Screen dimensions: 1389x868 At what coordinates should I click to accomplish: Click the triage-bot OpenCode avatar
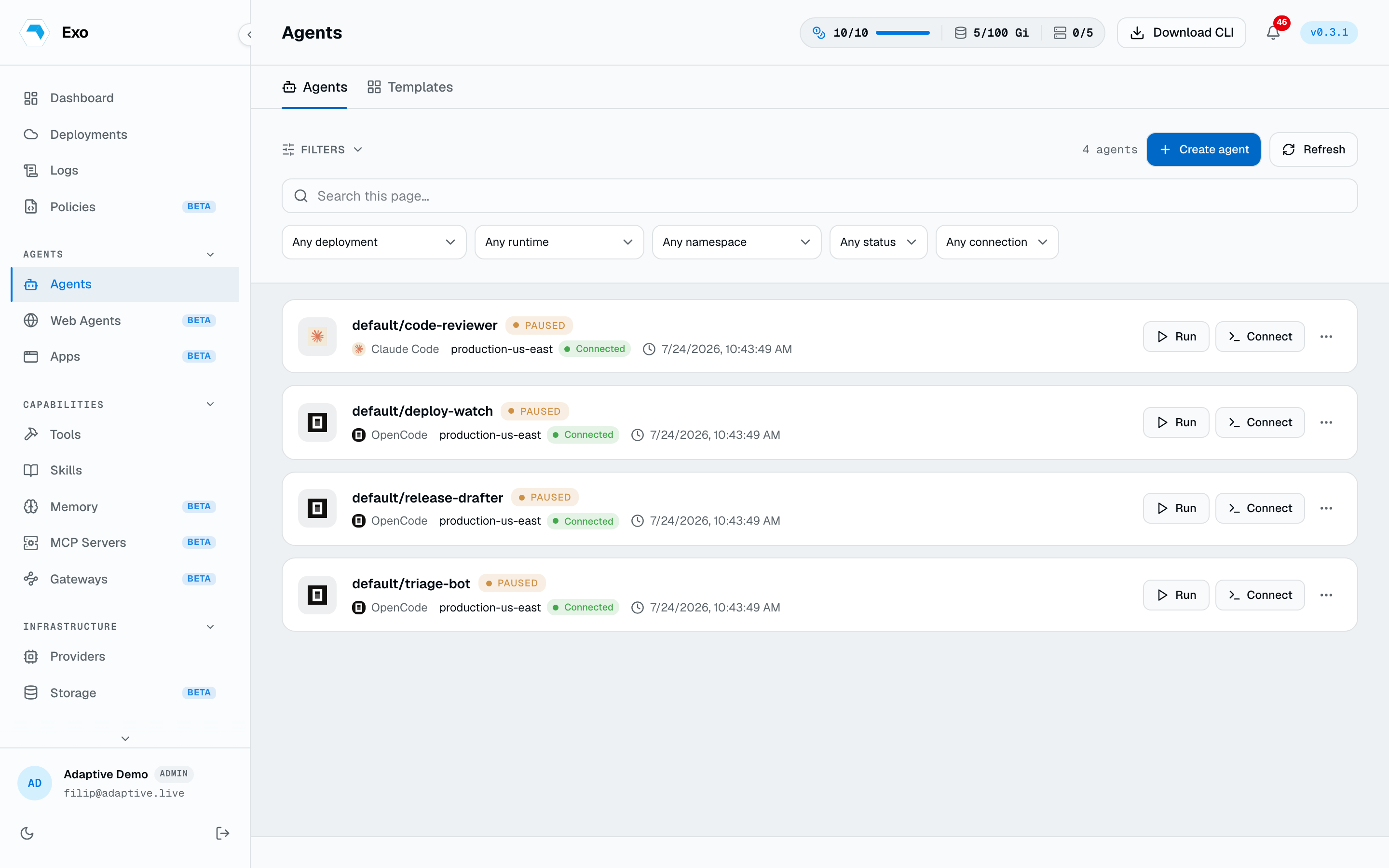click(317, 595)
